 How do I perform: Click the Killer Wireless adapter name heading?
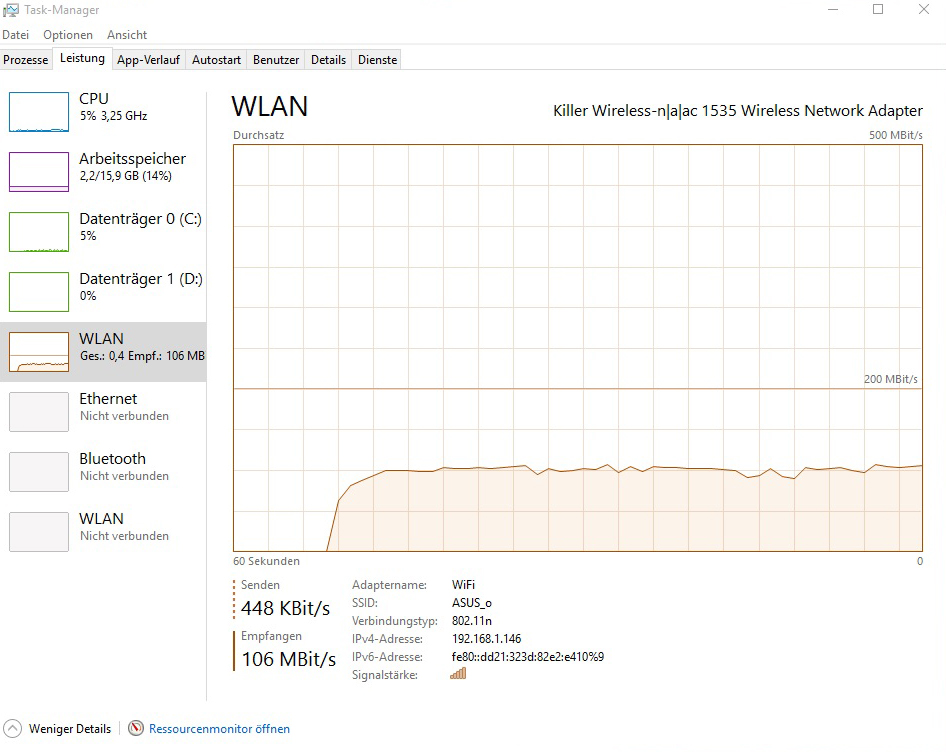coord(738,111)
